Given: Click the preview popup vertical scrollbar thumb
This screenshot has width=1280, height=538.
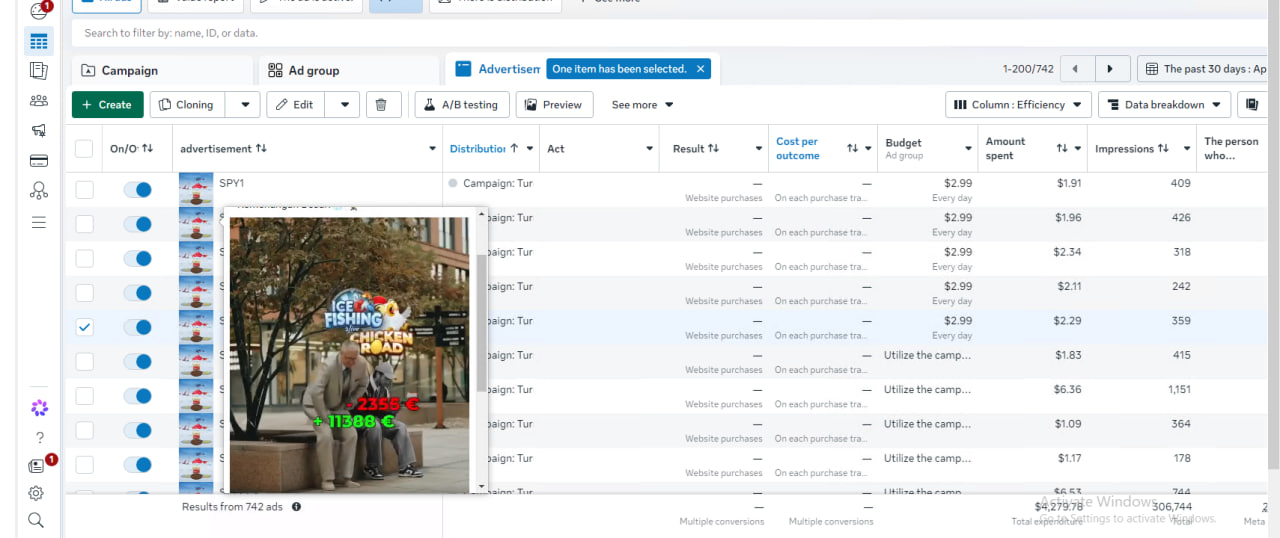Looking at the screenshot, I should pos(481,322).
